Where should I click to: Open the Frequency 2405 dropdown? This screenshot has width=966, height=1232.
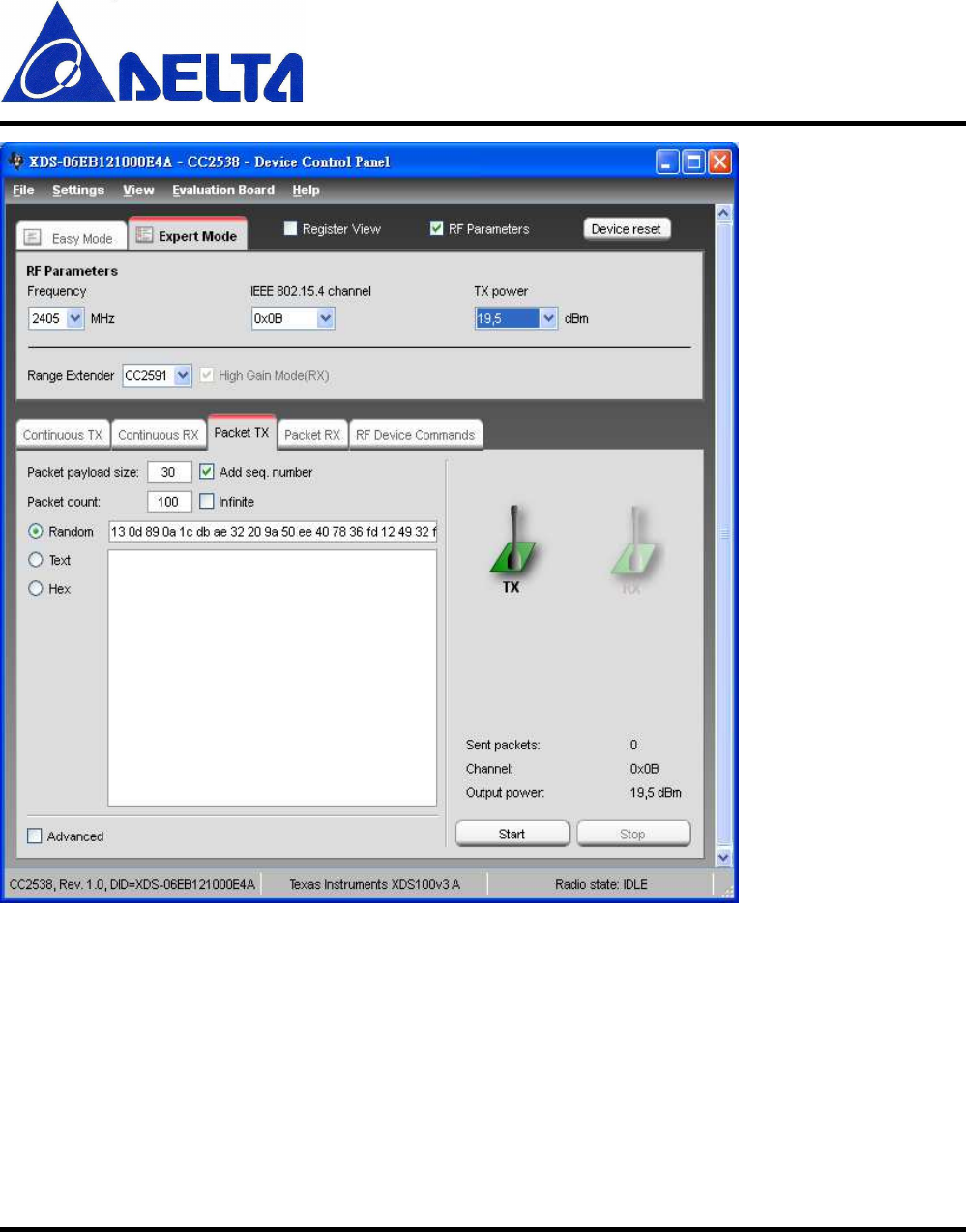[75, 318]
